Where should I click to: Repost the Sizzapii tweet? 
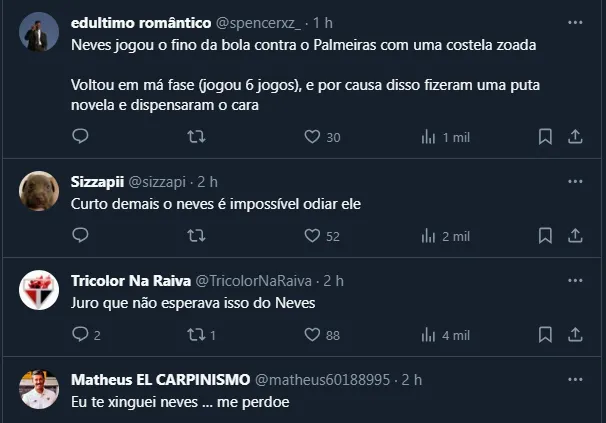coord(197,236)
